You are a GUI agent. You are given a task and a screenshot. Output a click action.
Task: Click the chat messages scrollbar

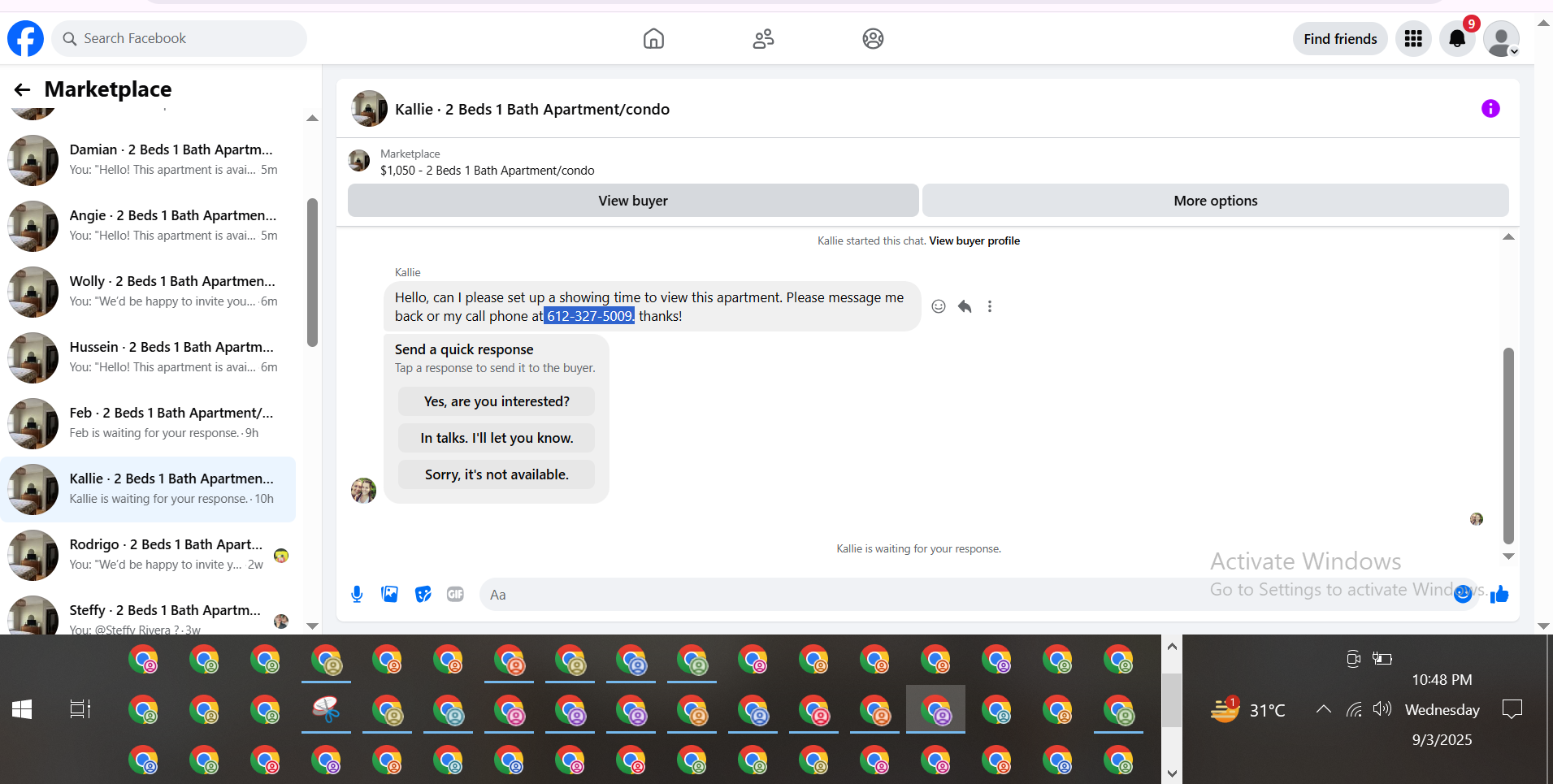pyautogui.click(x=1508, y=445)
